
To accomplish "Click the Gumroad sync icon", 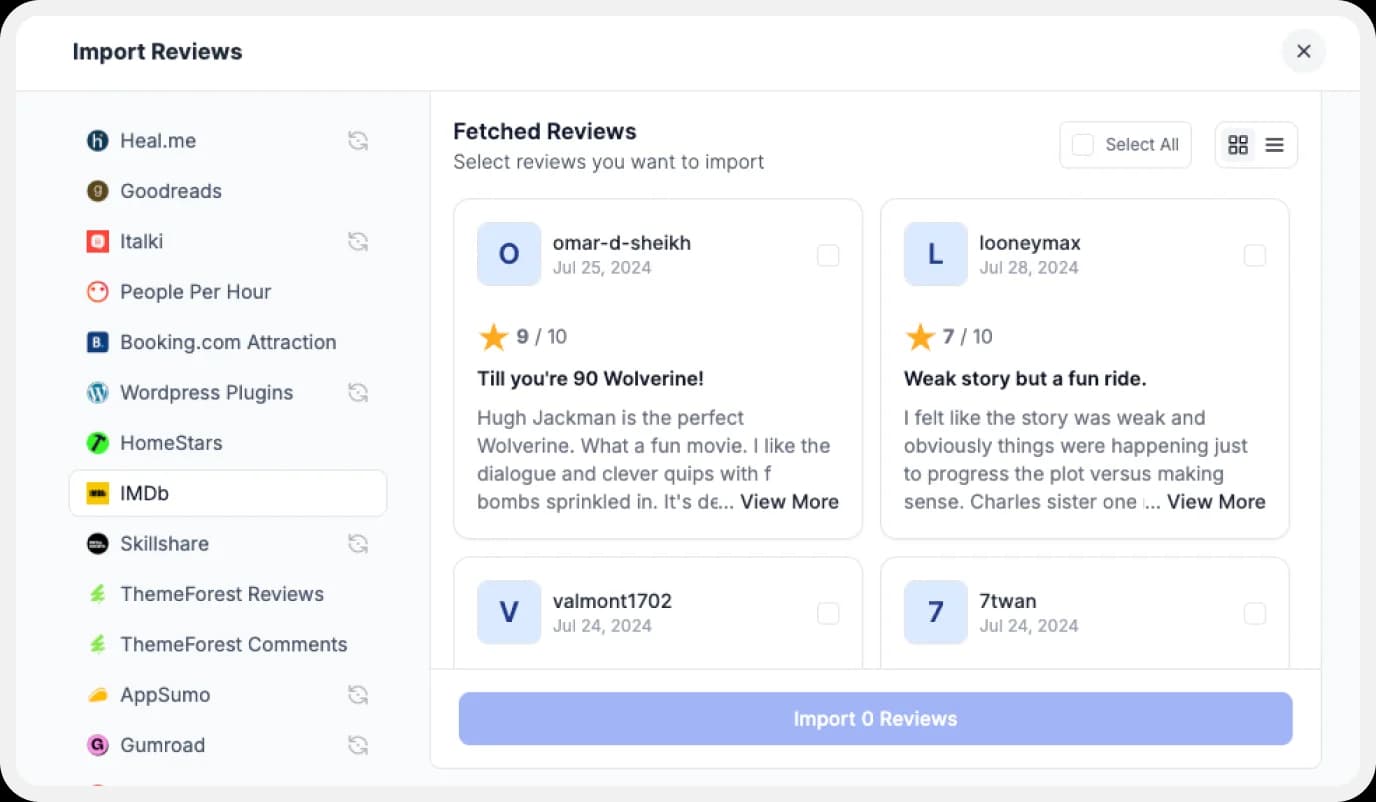I will coord(358,744).
